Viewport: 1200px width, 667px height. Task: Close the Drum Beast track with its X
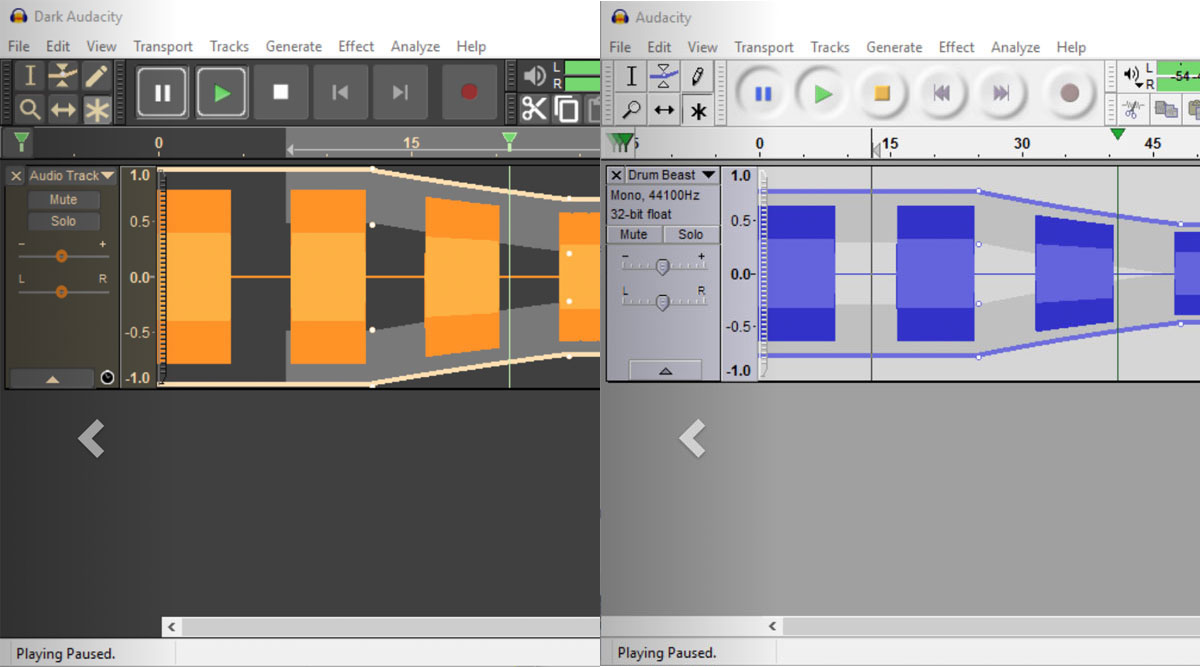point(617,175)
